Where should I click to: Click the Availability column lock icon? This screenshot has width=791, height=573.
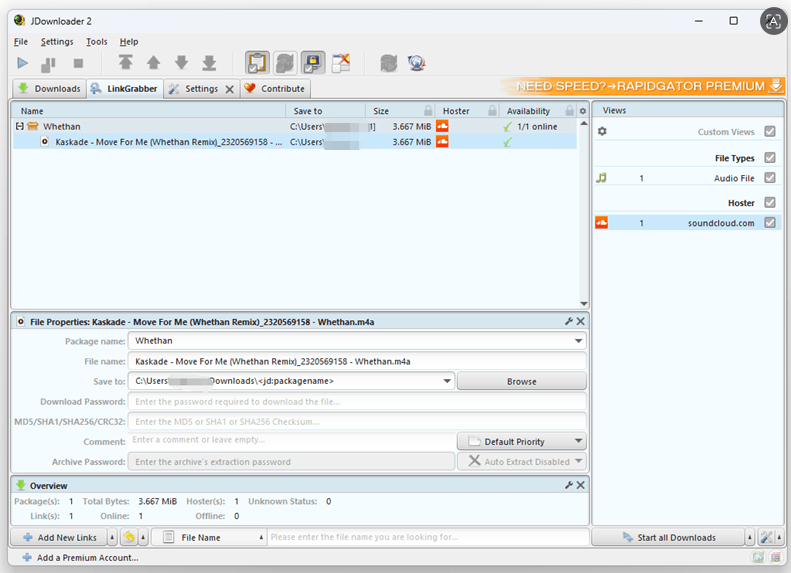570,110
